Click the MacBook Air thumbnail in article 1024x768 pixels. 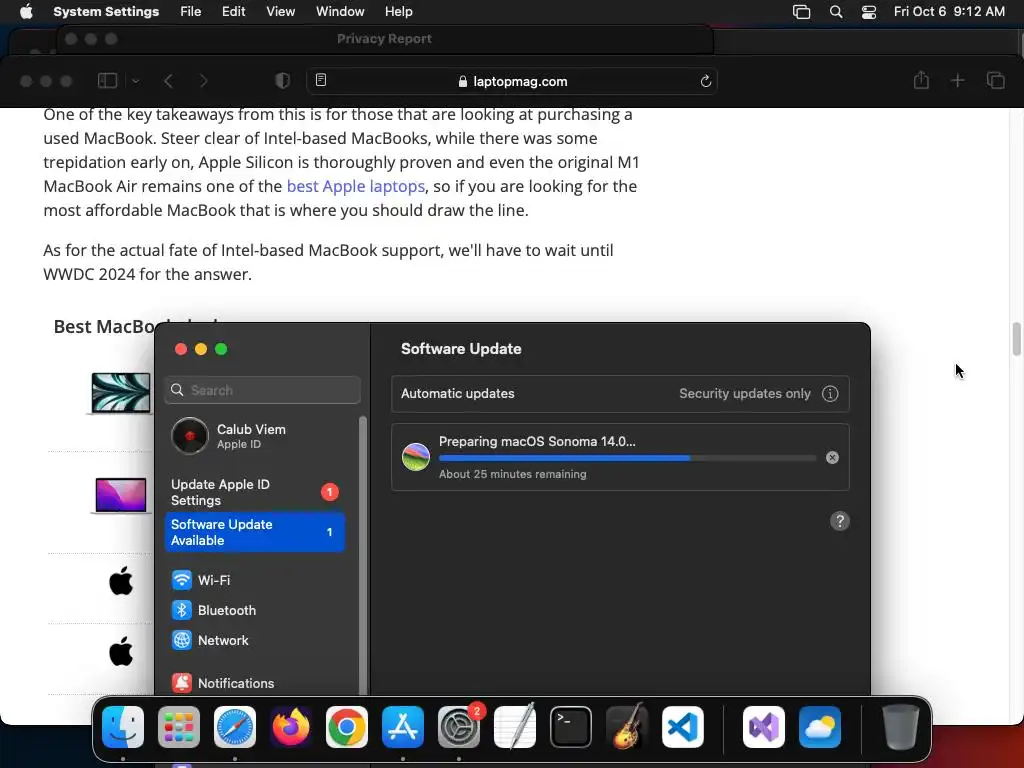121,392
